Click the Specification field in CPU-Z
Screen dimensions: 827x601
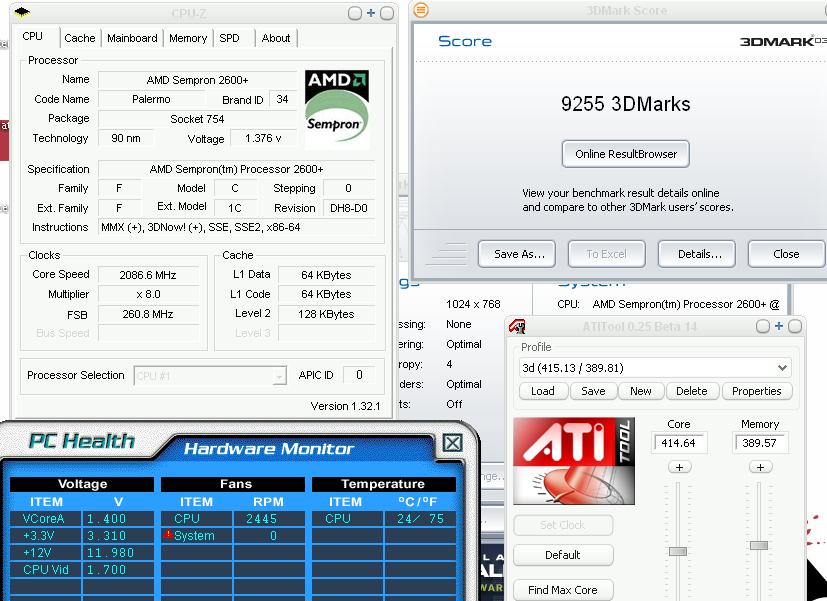click(x=236, y=169)
